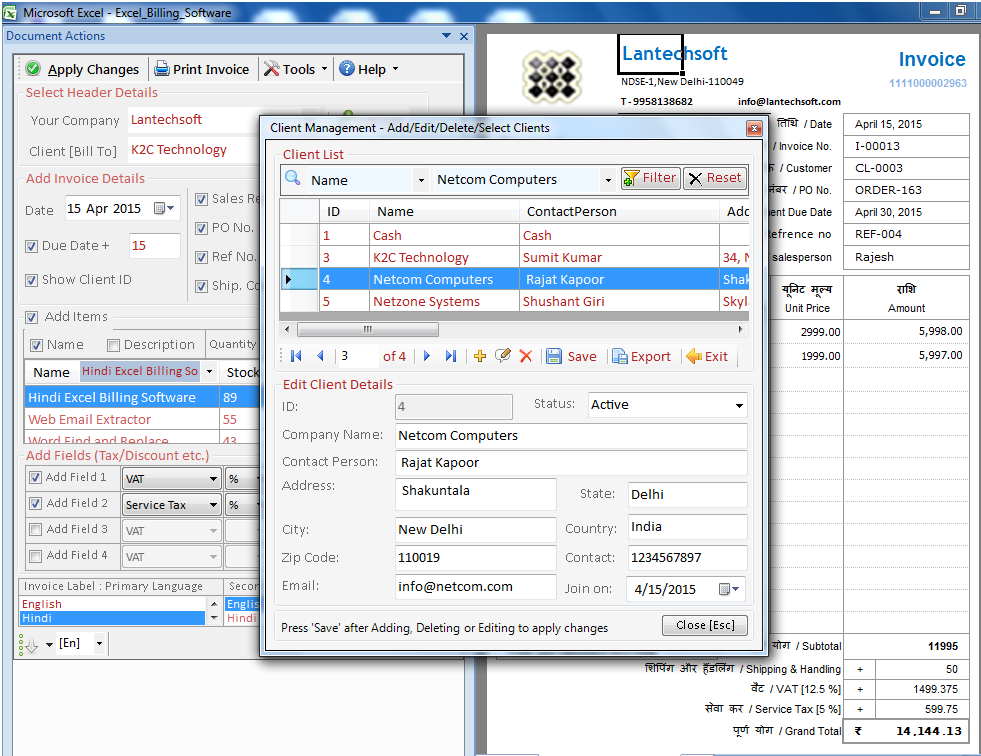The width and height of the screenshot is (981, 756).
Task: Open the [En] language dropdown
Action: (99, 643)
